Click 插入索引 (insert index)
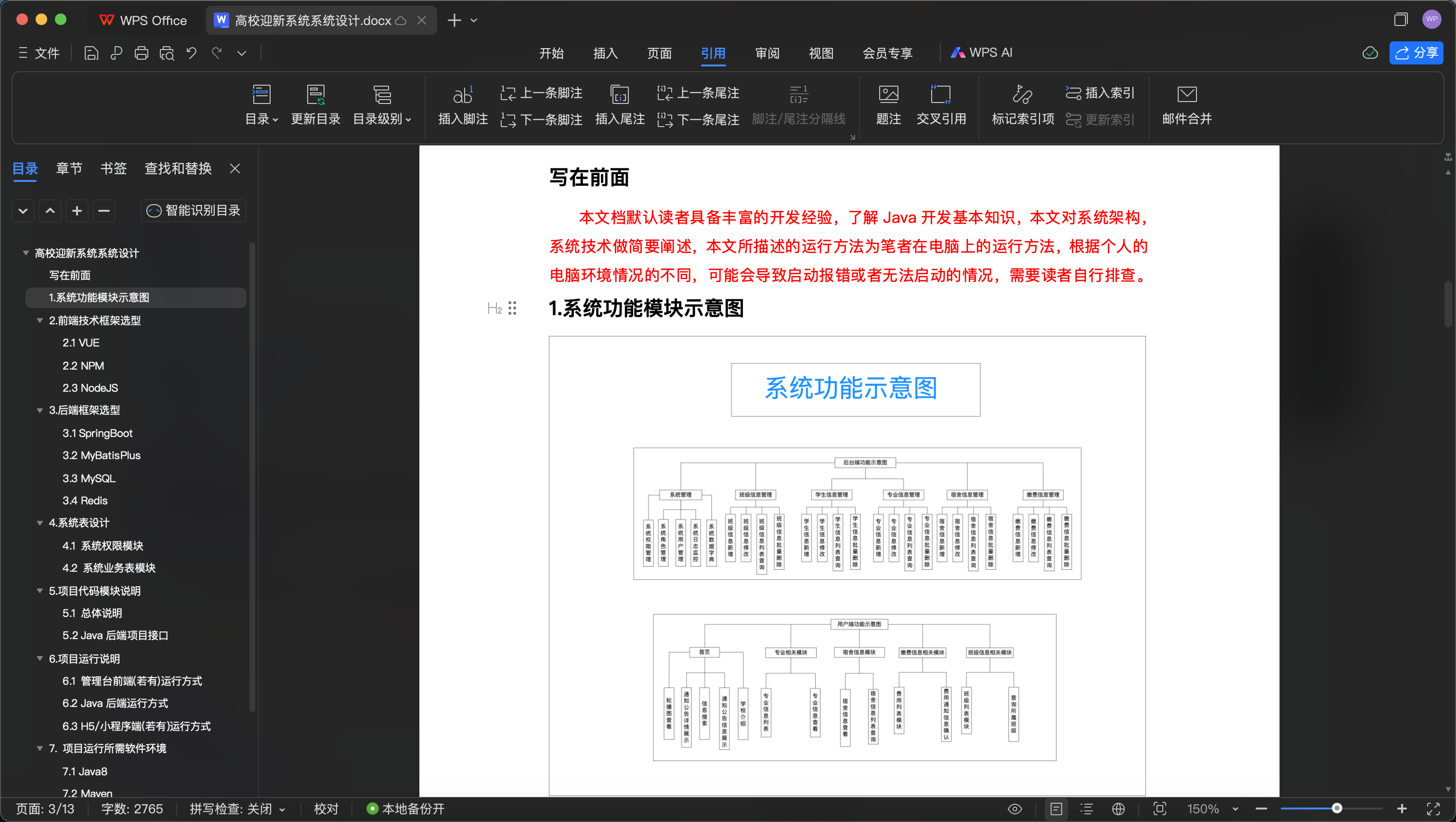1456x822 pixels. (x=1101, y=93)
